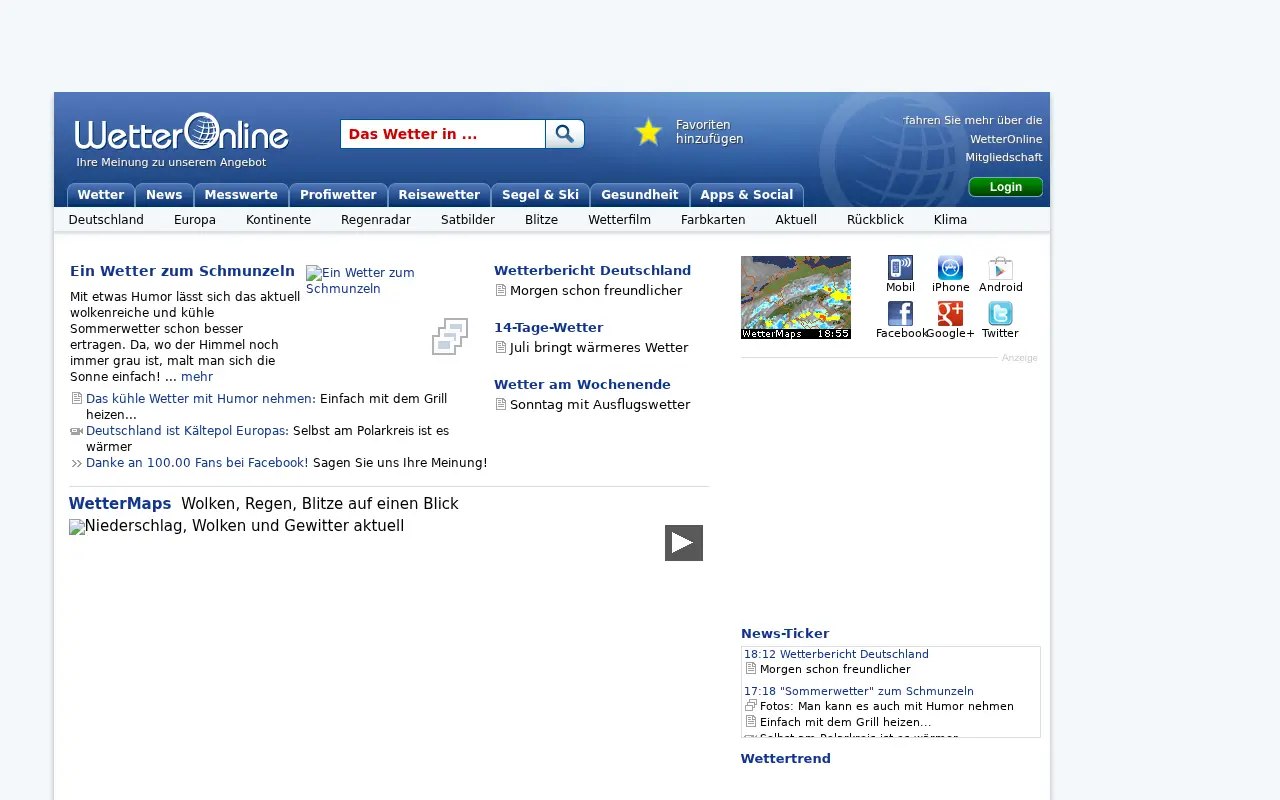The image size is (1280, 800).
Task: Open the photo gallery icon next to the article
Action: click(x=450, y=337)
